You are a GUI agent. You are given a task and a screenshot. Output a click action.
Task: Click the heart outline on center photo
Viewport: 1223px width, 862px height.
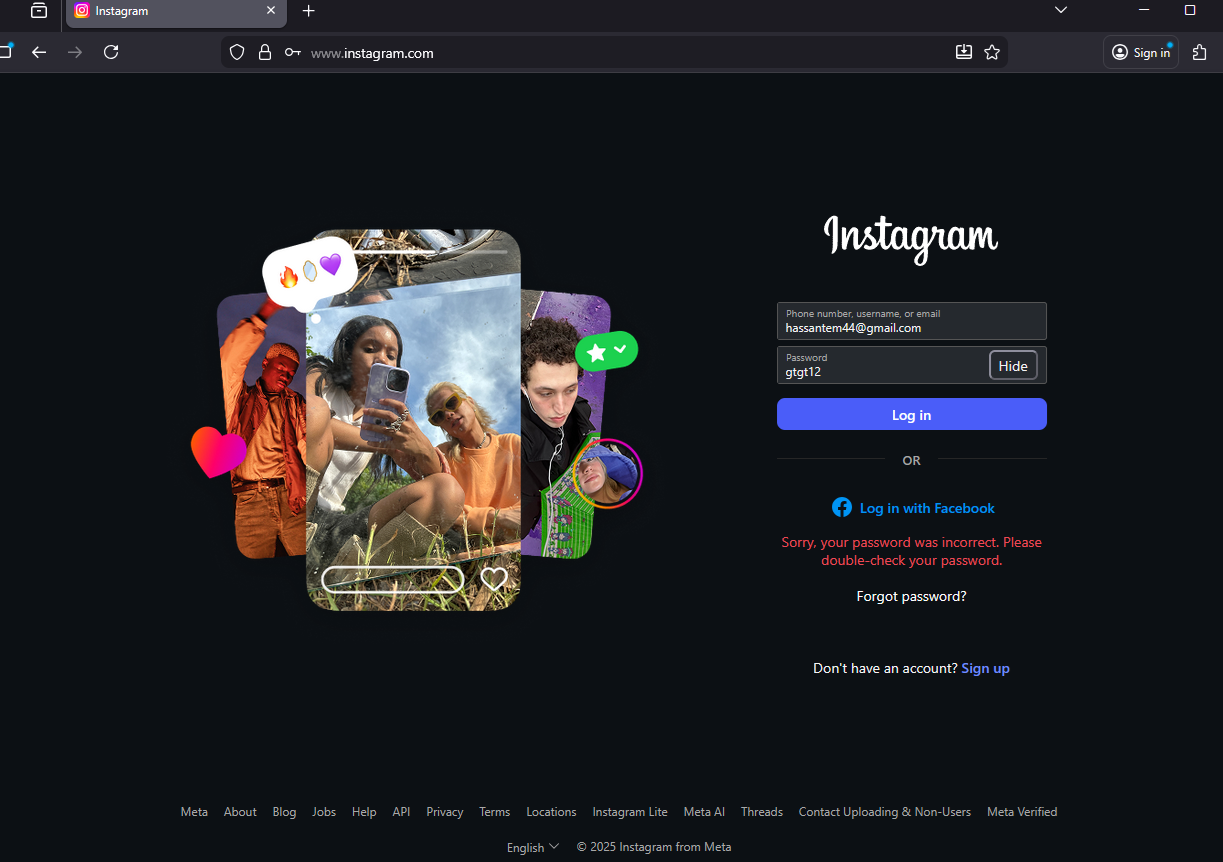(494, 579)
